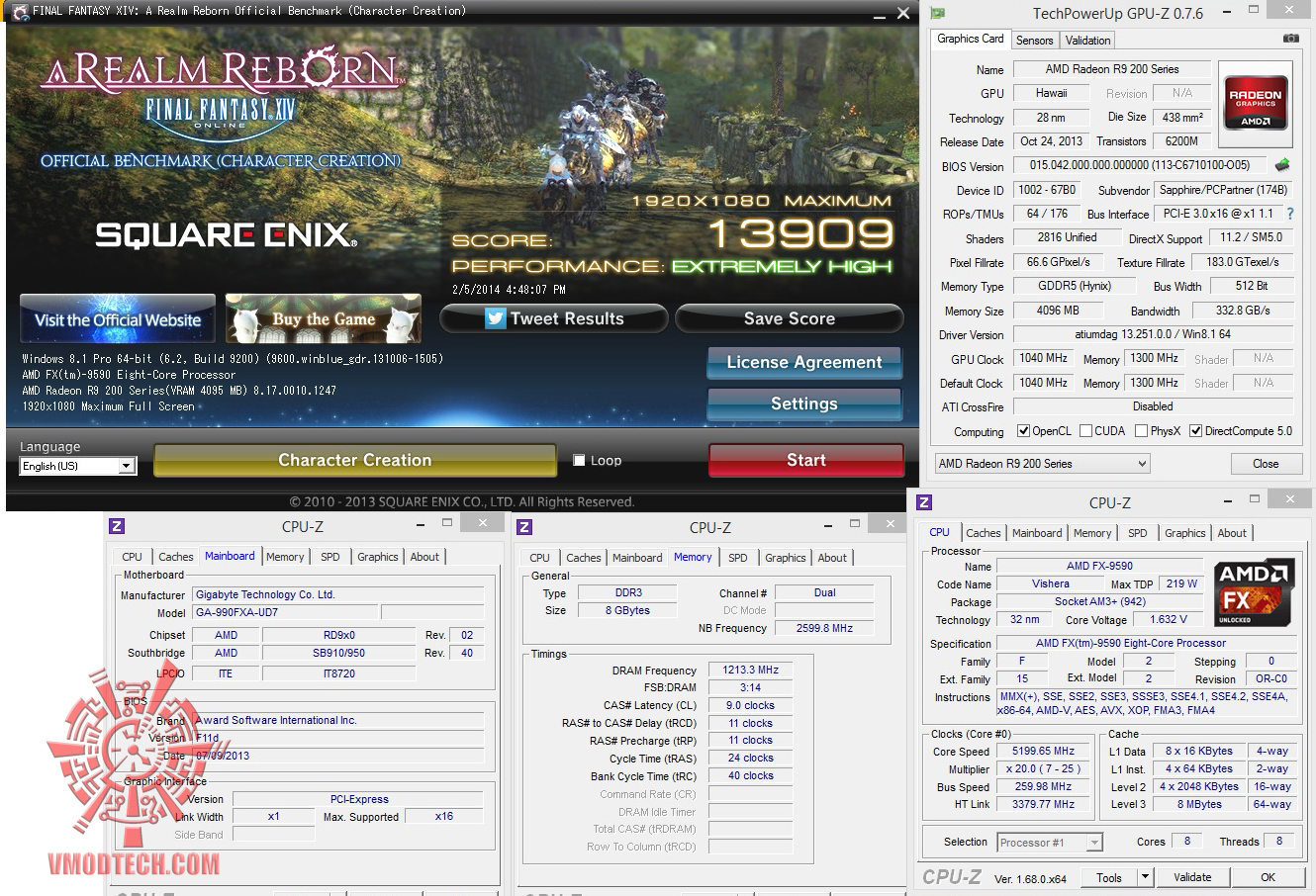The image size is (1316, 896).
Task: Click the ATI CrossFire Disabled field
Action: tap(1153, 406)
